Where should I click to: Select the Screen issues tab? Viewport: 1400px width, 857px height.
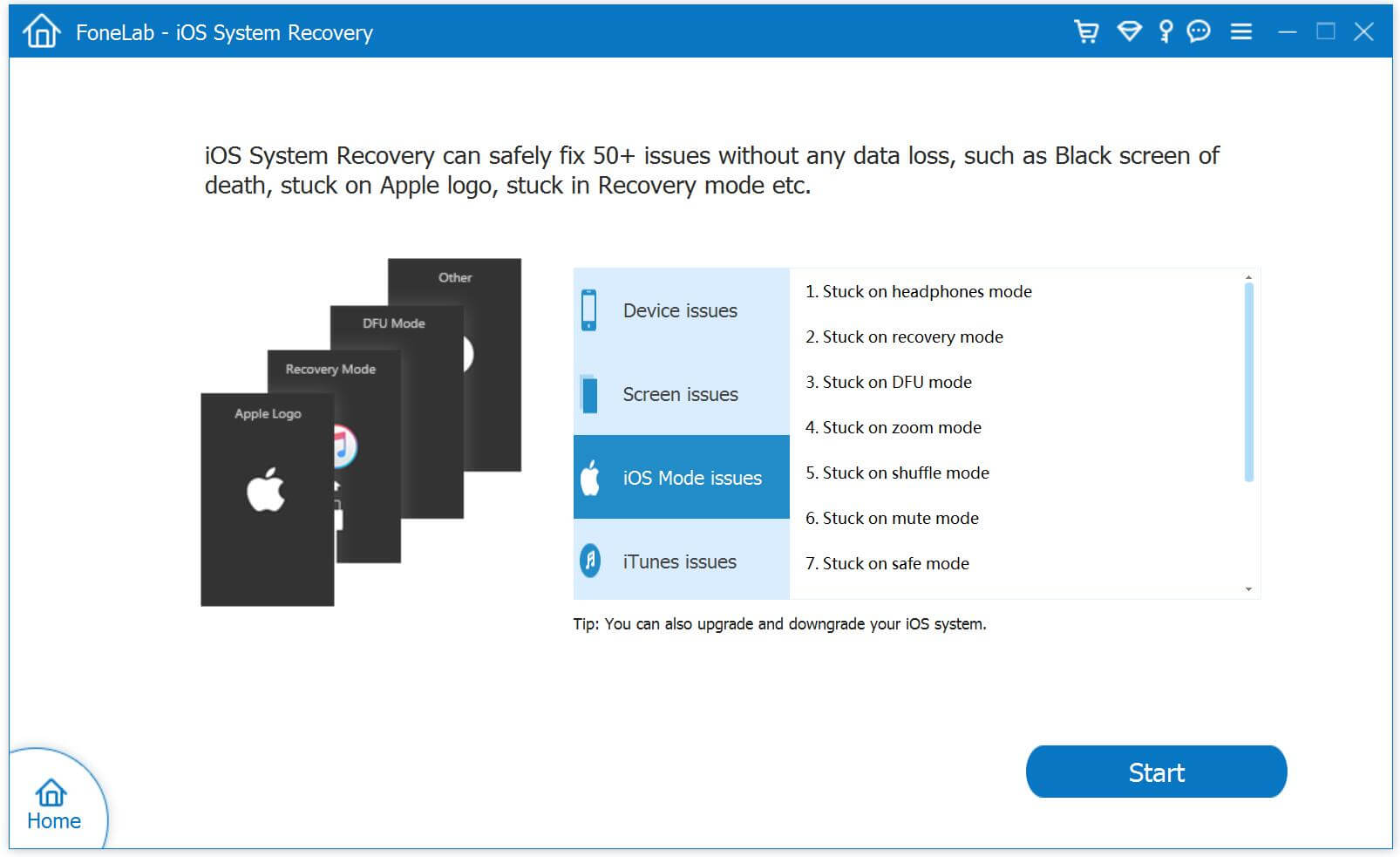click(682, 394)
